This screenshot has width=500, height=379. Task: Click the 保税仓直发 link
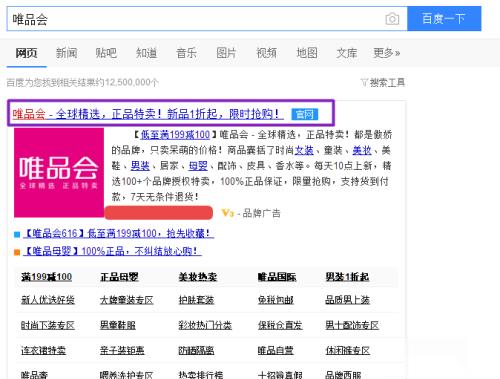(x=280, y=325)
